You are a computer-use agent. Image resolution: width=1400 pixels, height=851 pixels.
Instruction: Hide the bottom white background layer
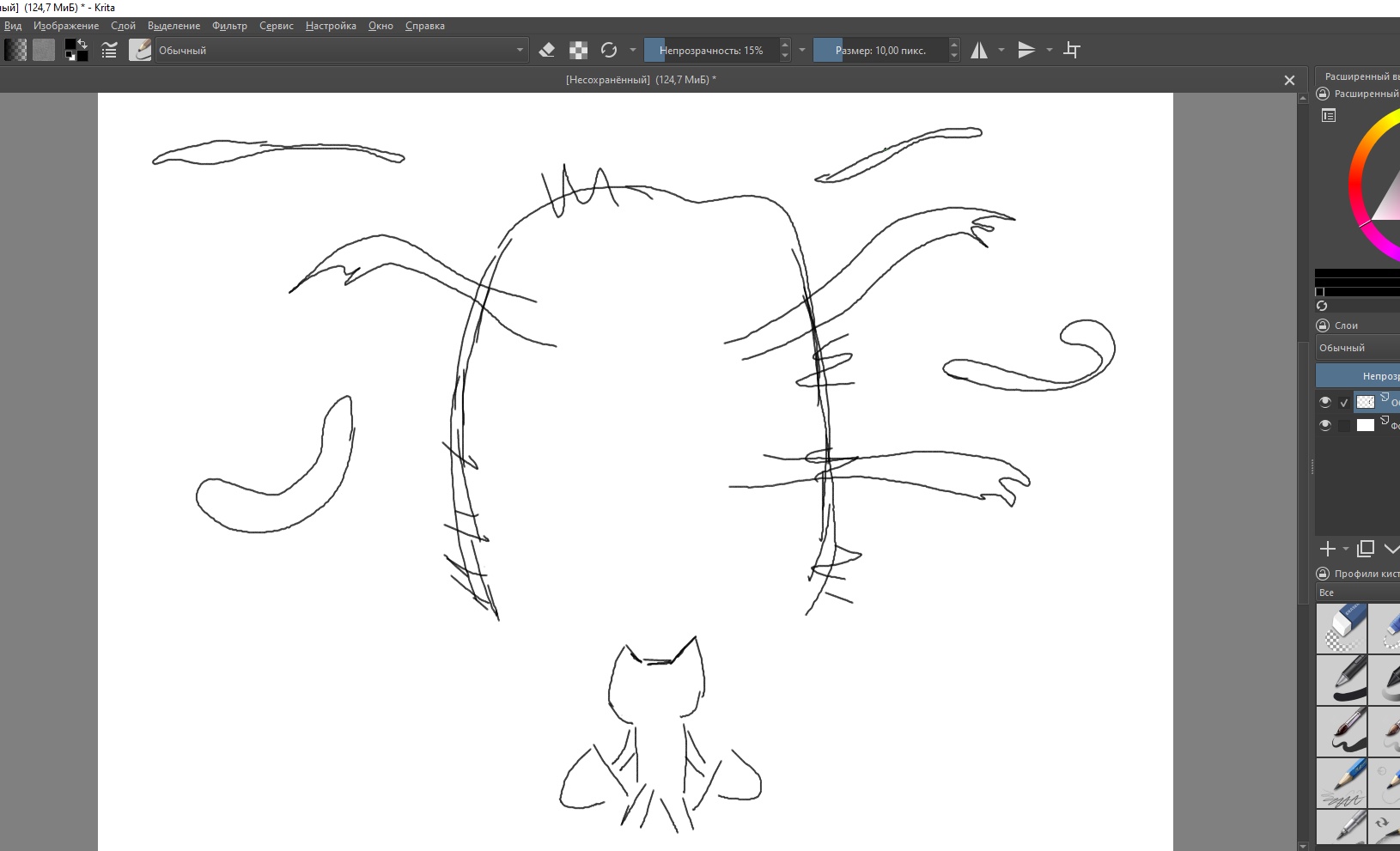1325,425
